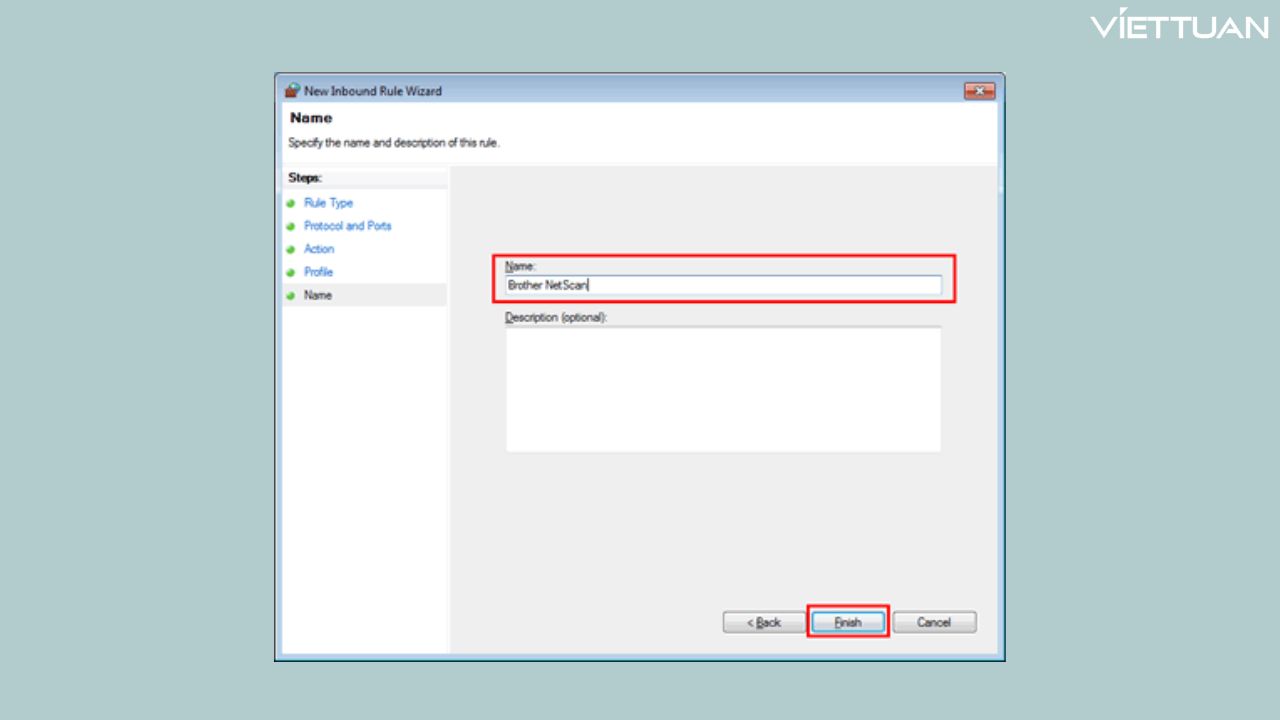Screen dimensions: 1280x720
Task: Cancel the inbound rule wizard
Action: coord(934,622)
